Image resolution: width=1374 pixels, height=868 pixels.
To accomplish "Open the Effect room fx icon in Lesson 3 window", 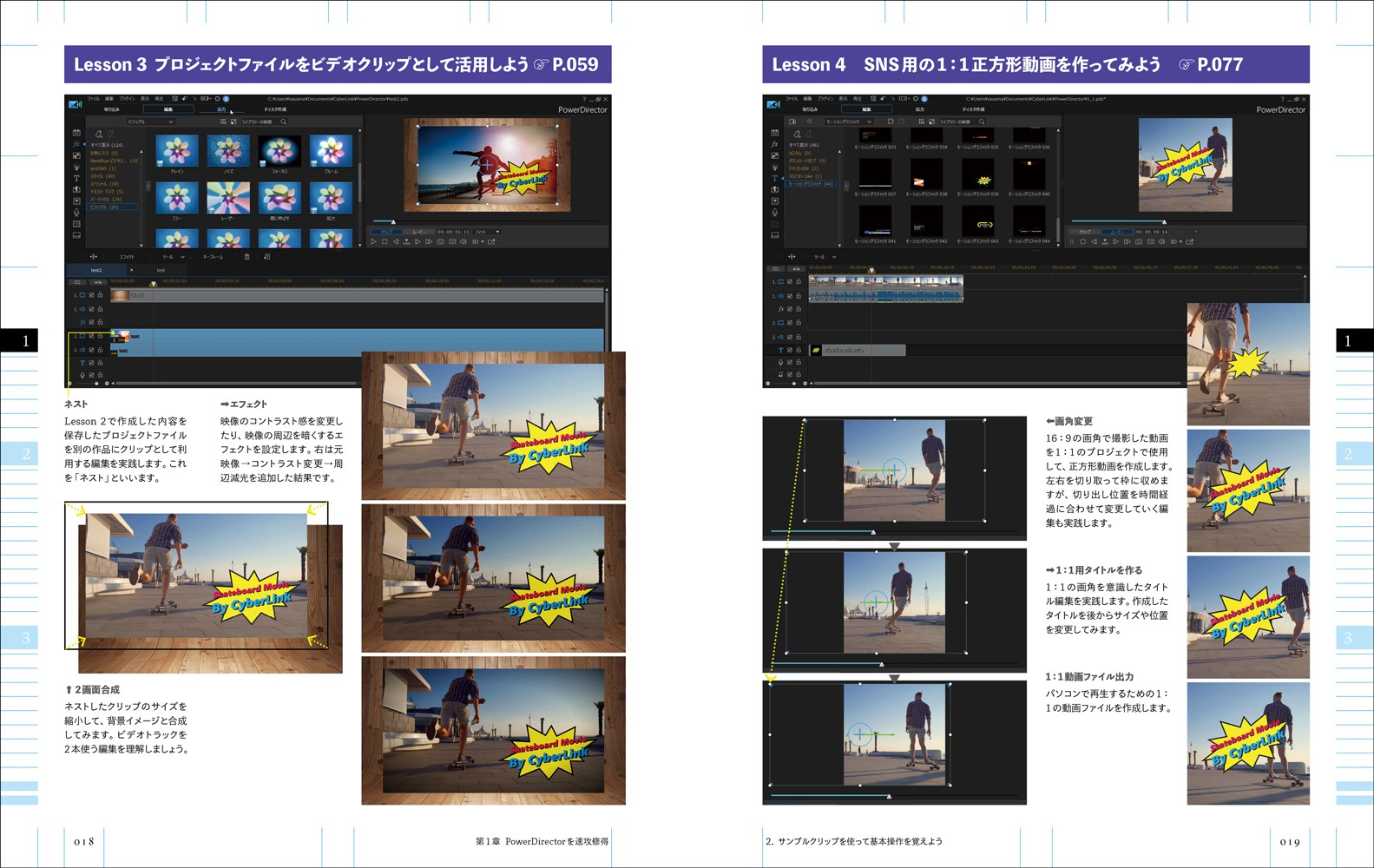I will click(76, 144).
